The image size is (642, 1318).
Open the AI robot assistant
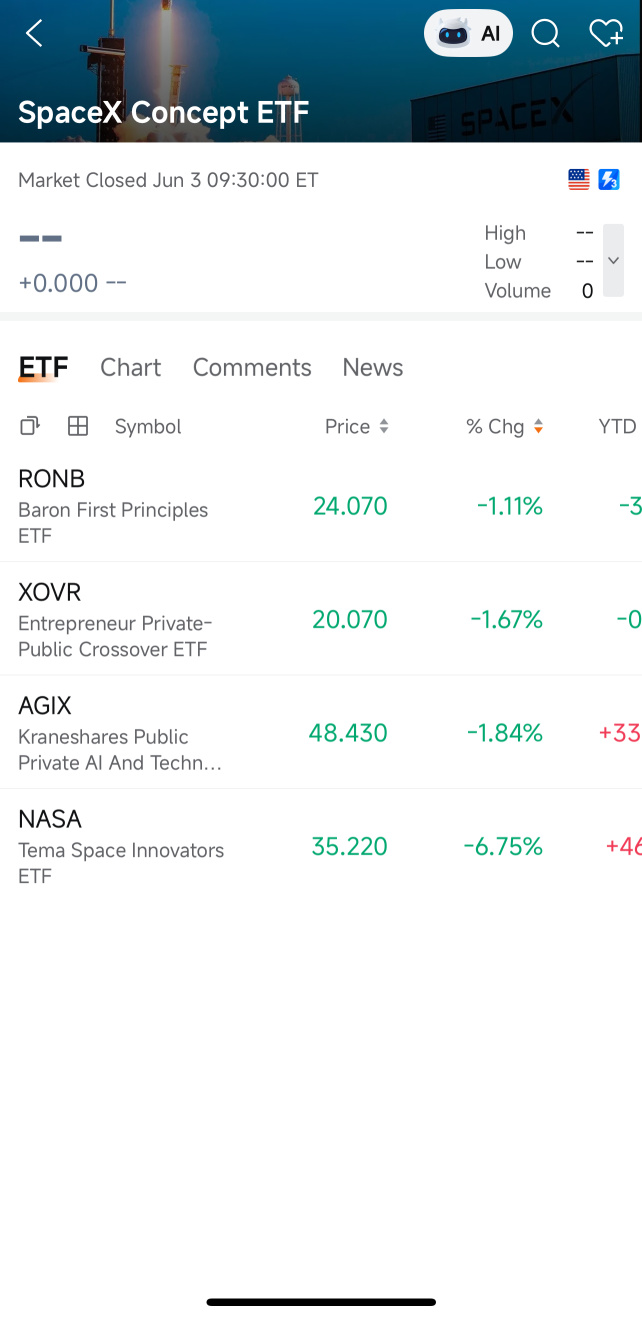coord(469,34)
